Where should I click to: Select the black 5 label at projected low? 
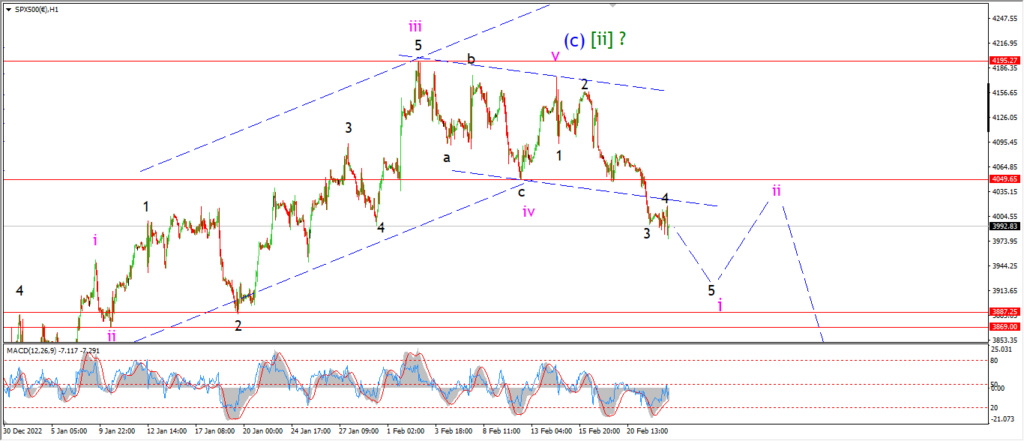712,290
